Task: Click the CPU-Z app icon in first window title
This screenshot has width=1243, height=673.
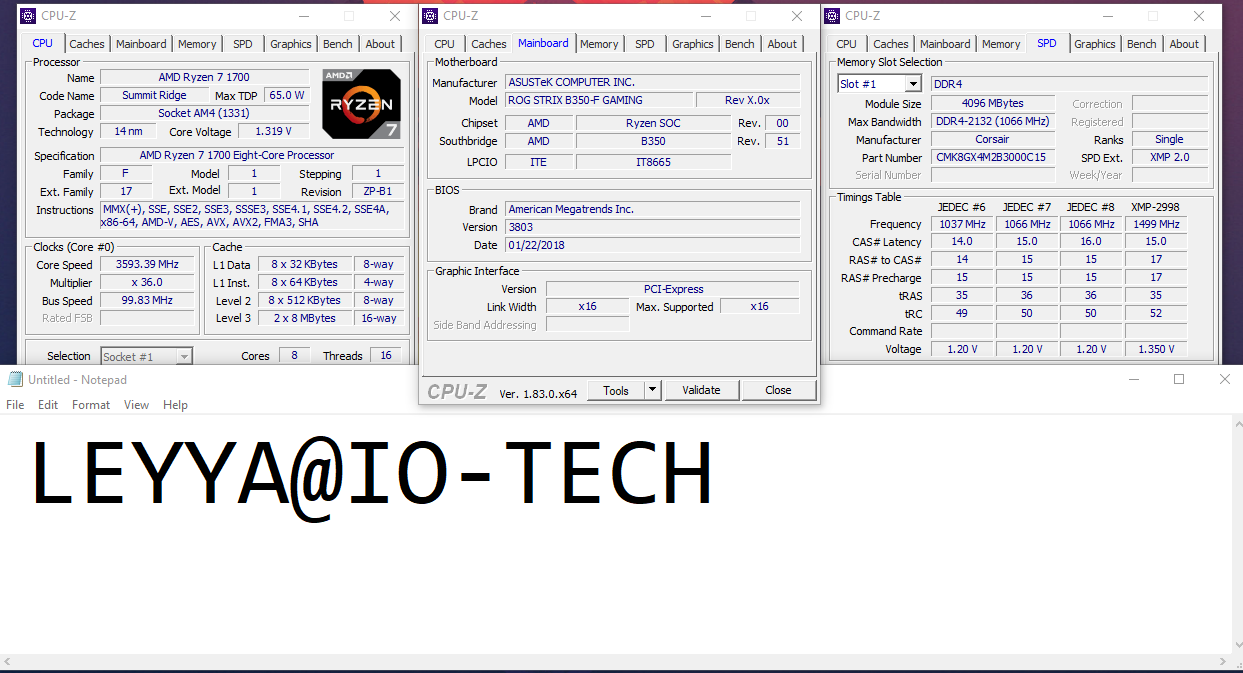Action: 28,16
